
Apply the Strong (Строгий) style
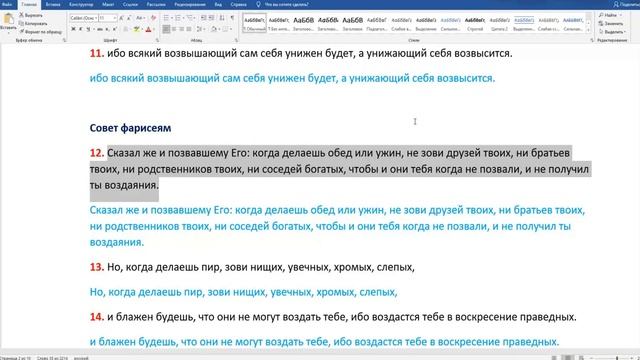[x=475, y=23]
